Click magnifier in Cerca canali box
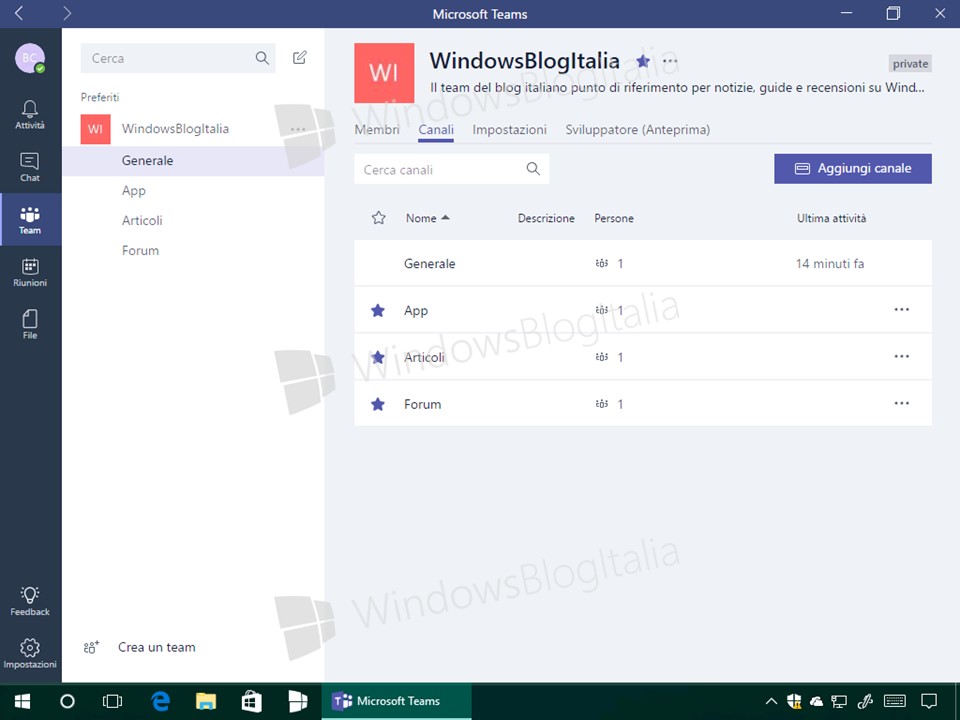Viewport: 960px width, 720px height. pos(533,169)
